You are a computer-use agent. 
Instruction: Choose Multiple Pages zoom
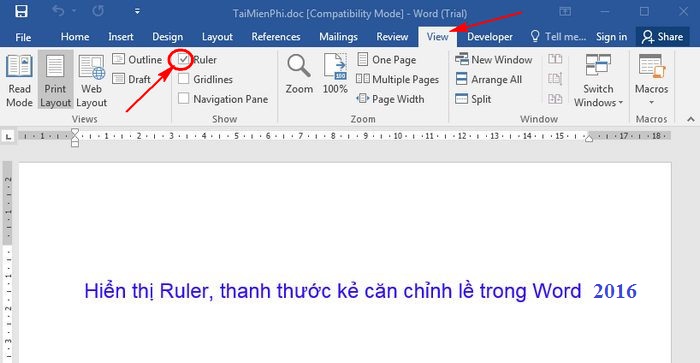[397, 79]
